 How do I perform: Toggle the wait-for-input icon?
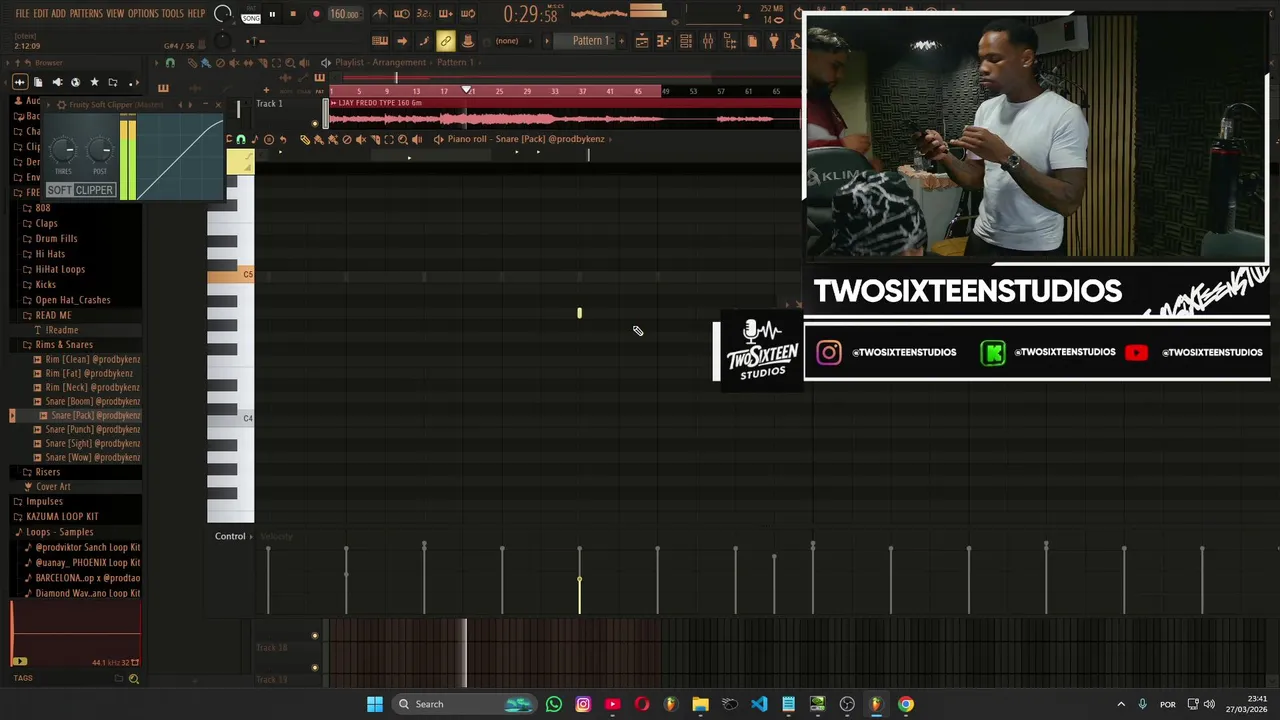(x=402, y=14)
